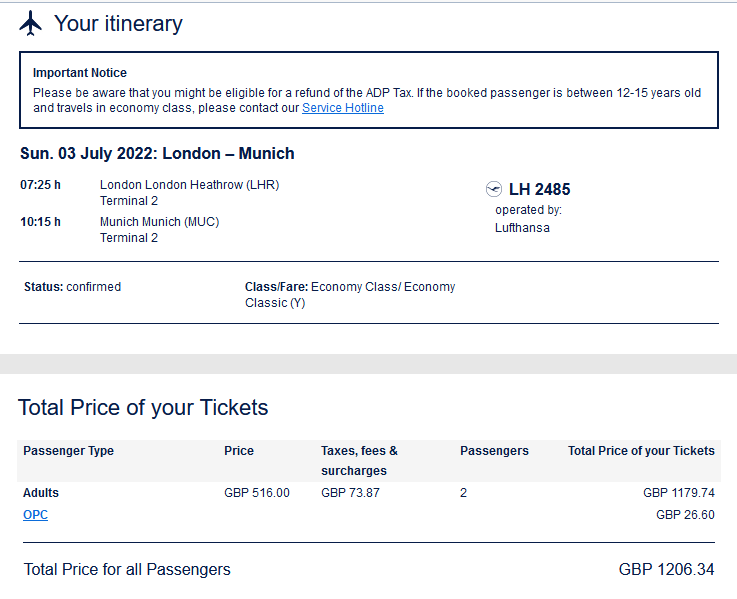Click the Sun. 03 July 2022 flight heading

coord(157,153)
